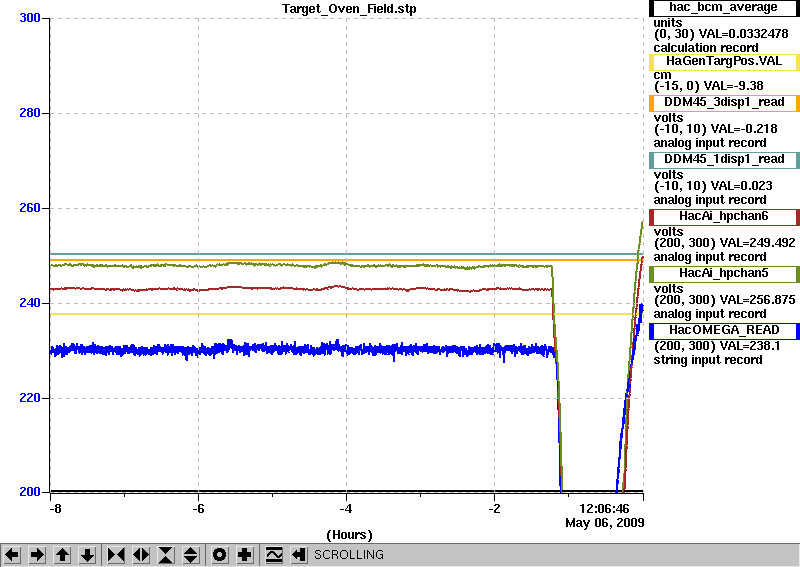Select the hac_bcm_average legend entry

pos(724,8)
